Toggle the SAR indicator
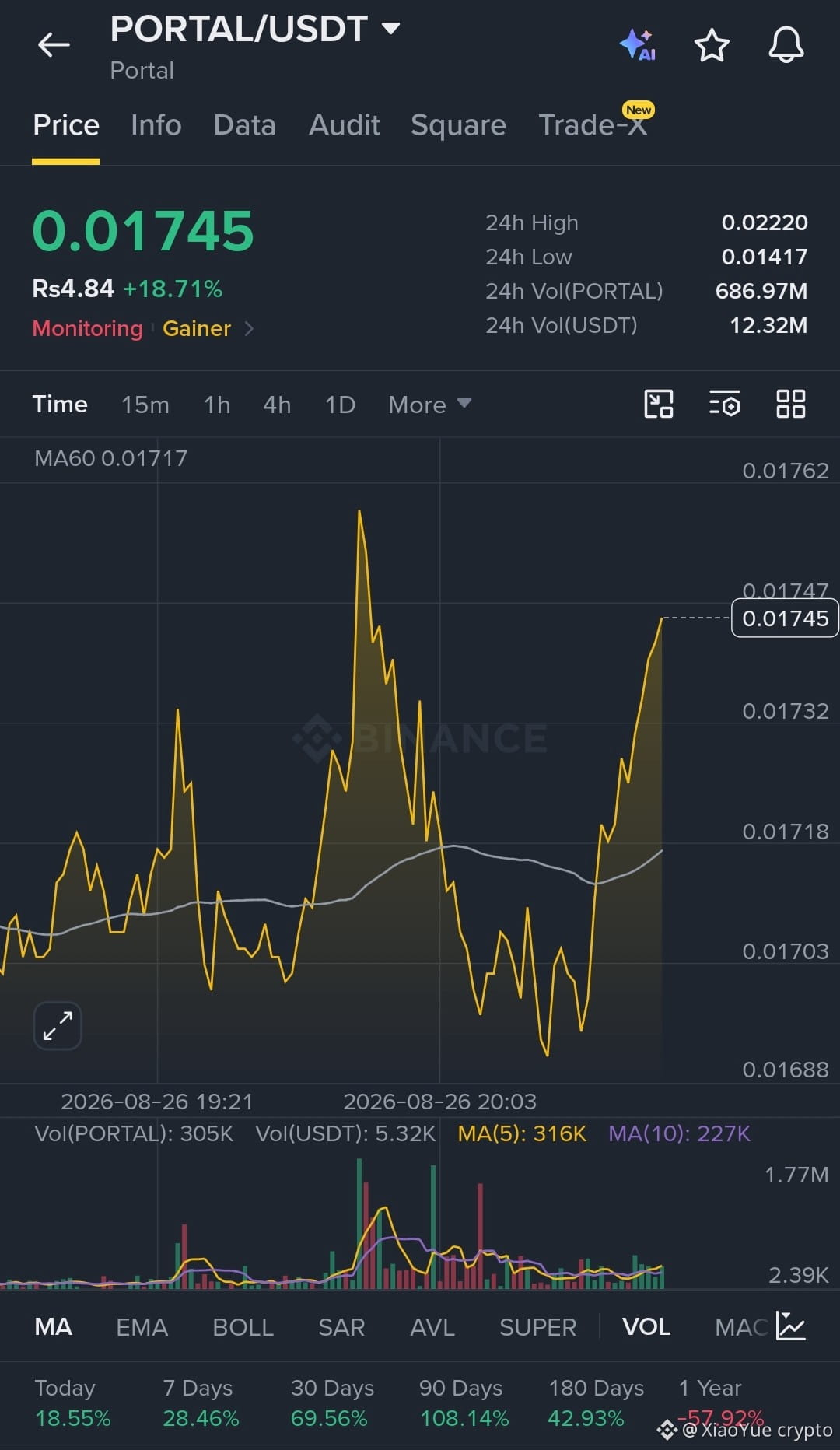The width and height of the screenshot is (840, 1450). 341,1327
